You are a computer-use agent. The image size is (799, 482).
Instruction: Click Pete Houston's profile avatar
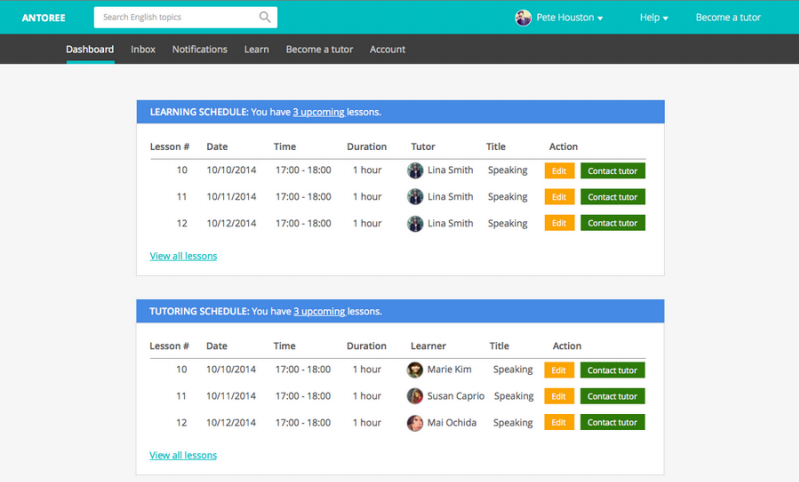tap(523, 17)
